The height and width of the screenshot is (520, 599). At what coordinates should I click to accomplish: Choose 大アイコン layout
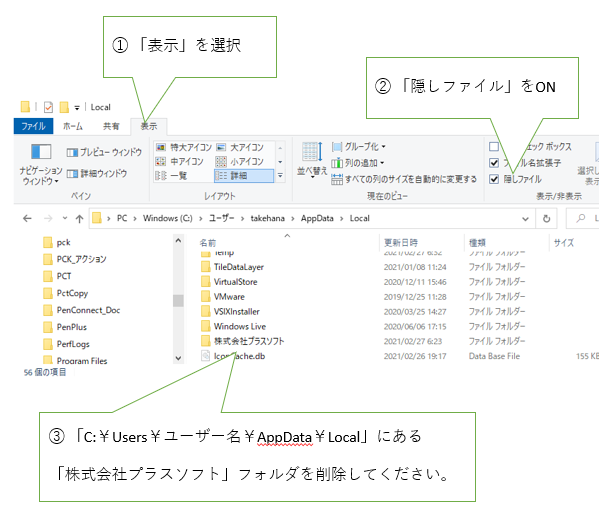click(x=240, y=147)
